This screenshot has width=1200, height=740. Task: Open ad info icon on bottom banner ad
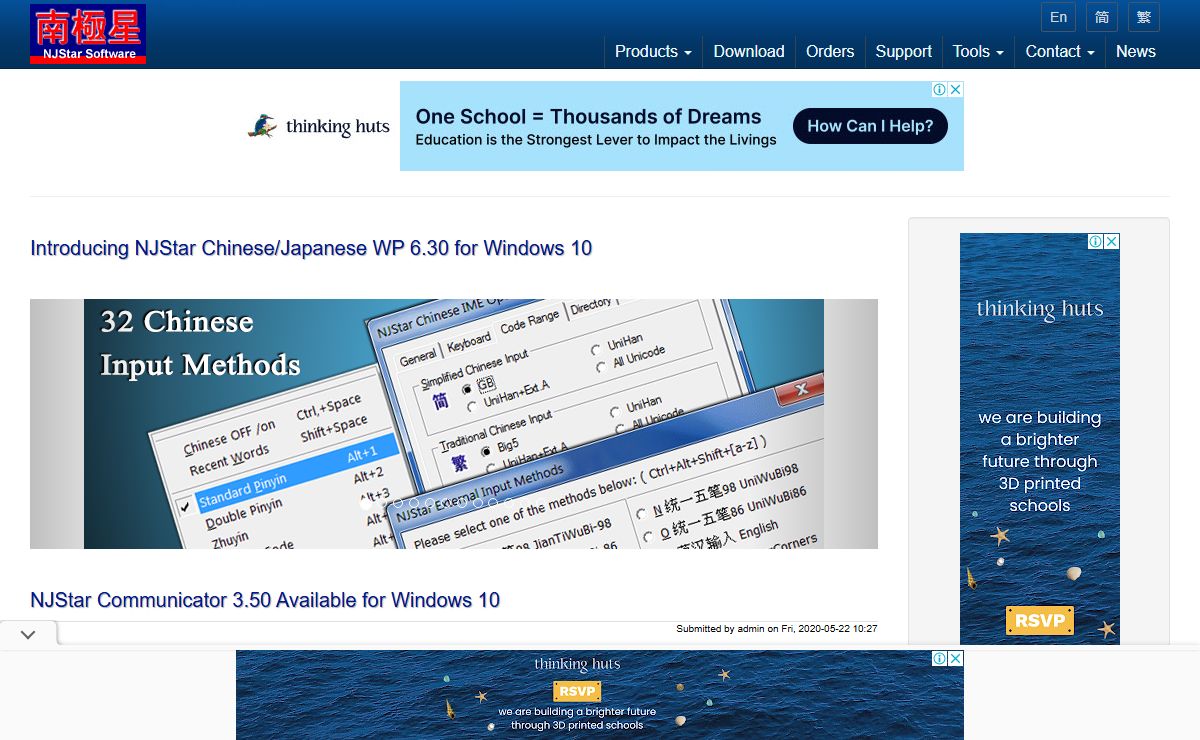point(940,658)
